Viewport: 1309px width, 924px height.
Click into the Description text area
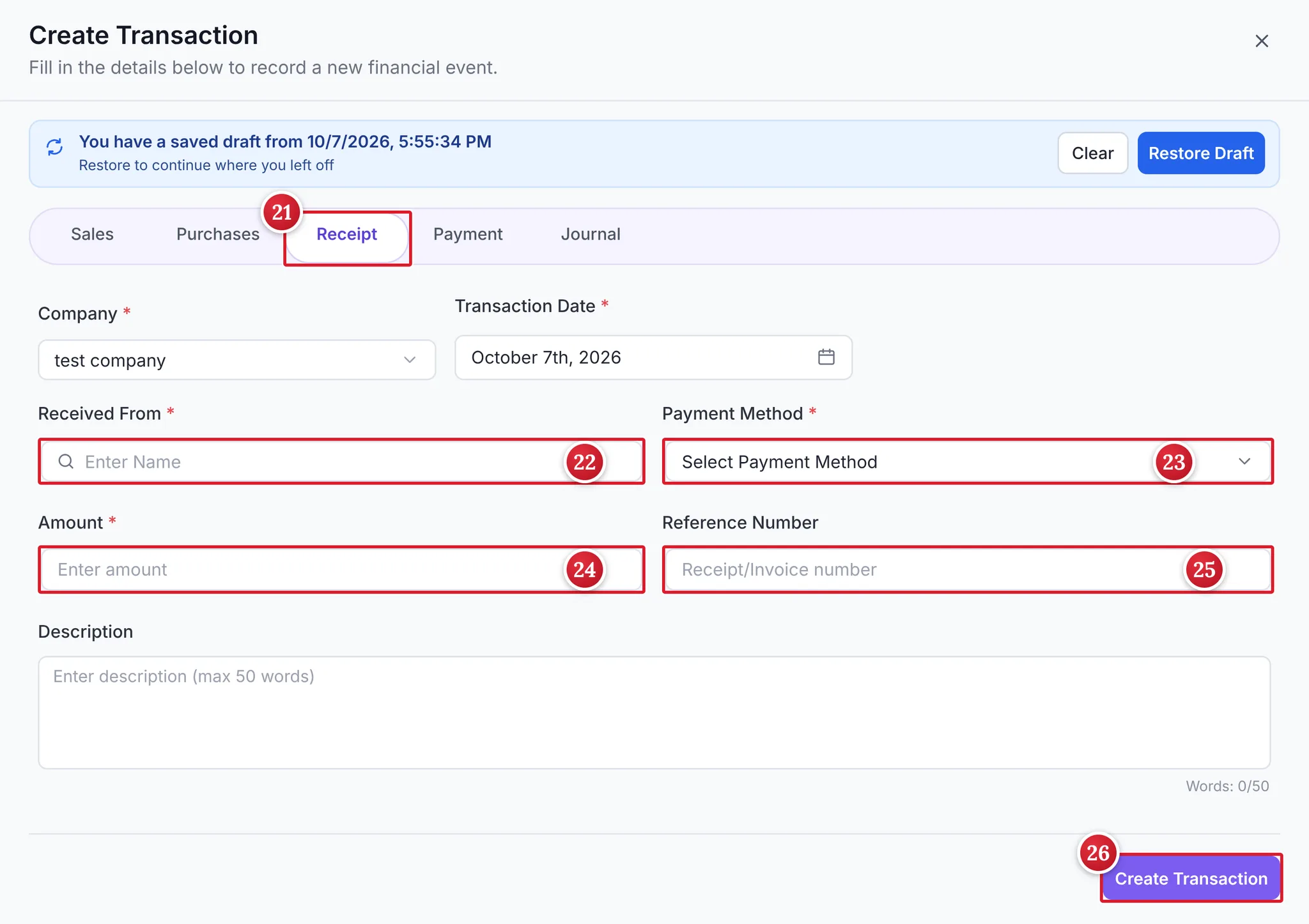click(x=654, y=712)
